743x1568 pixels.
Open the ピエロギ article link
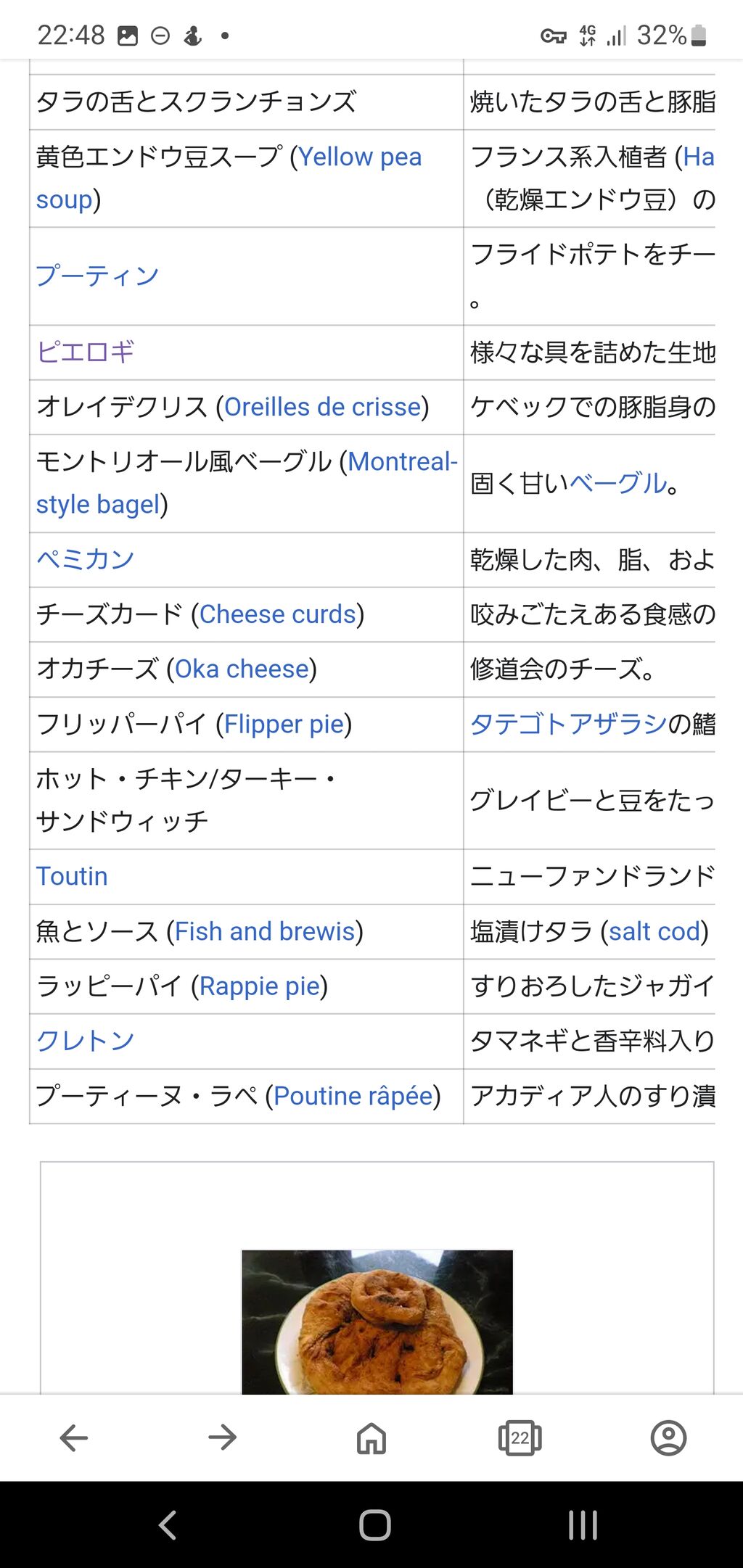(86, 352)
